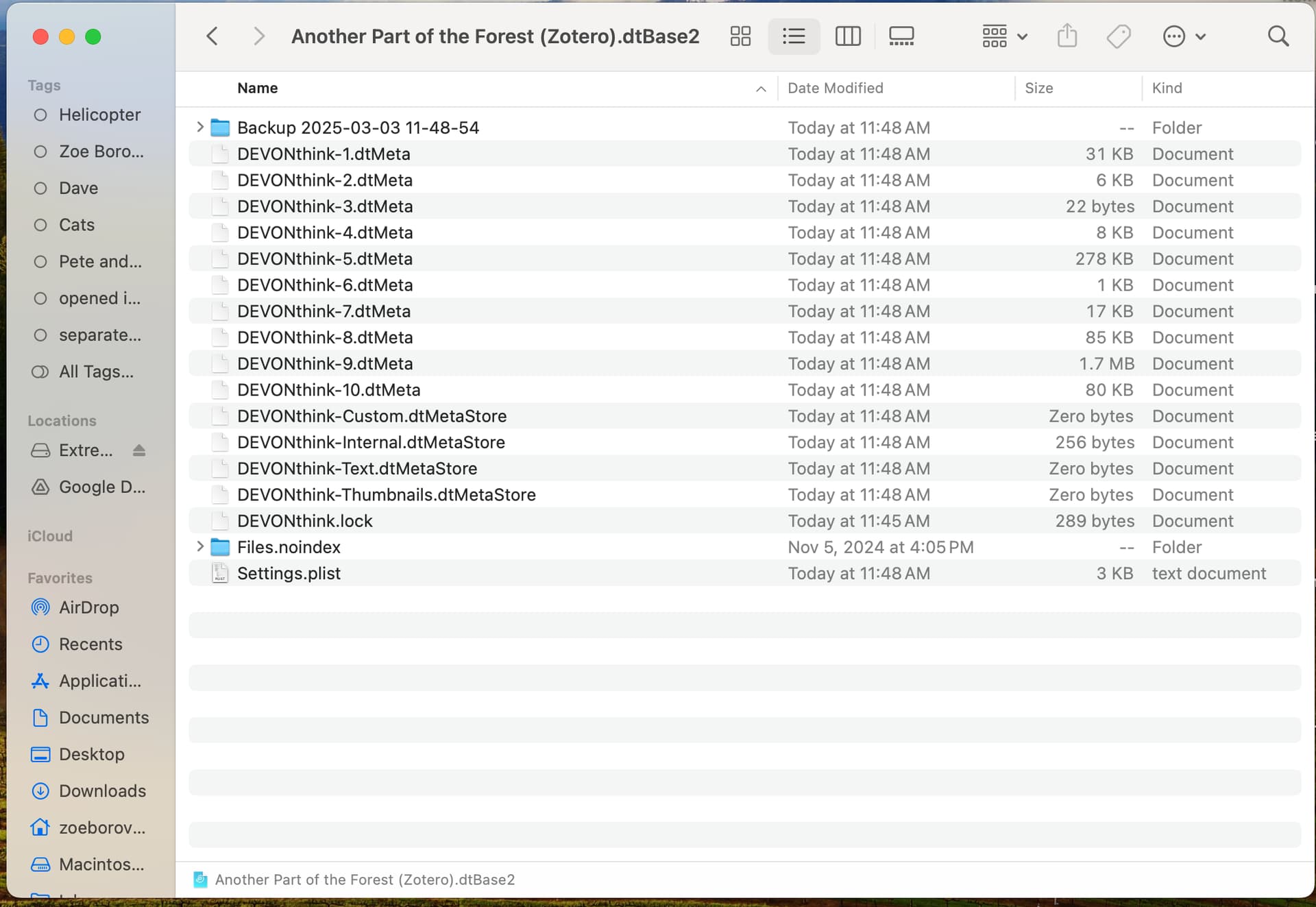The width and height of the screenshot is (1316, 907).
Task: Click the Share toolbar icon
Action: tap(1067, 36)
